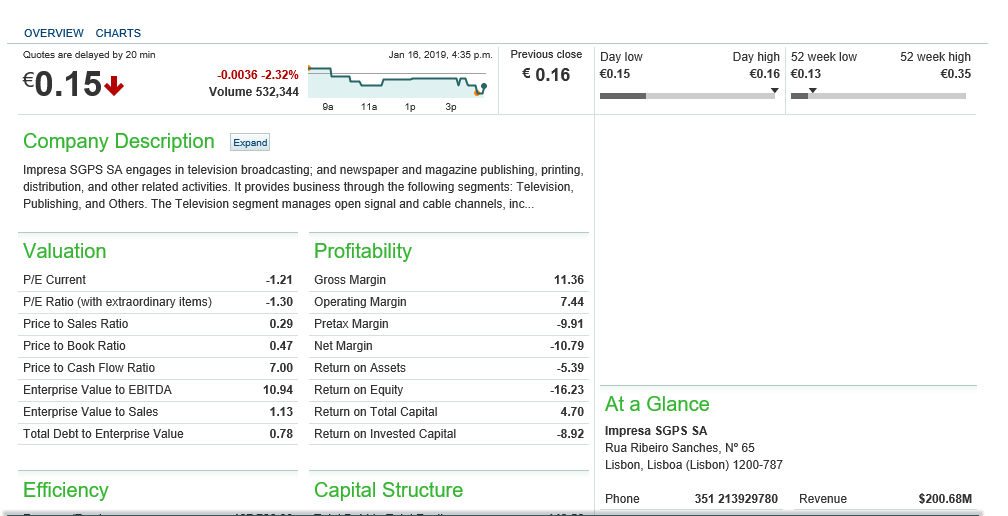Click the 52 week range marker triangle
1008x516 pixels.
(x=812, y=91)
